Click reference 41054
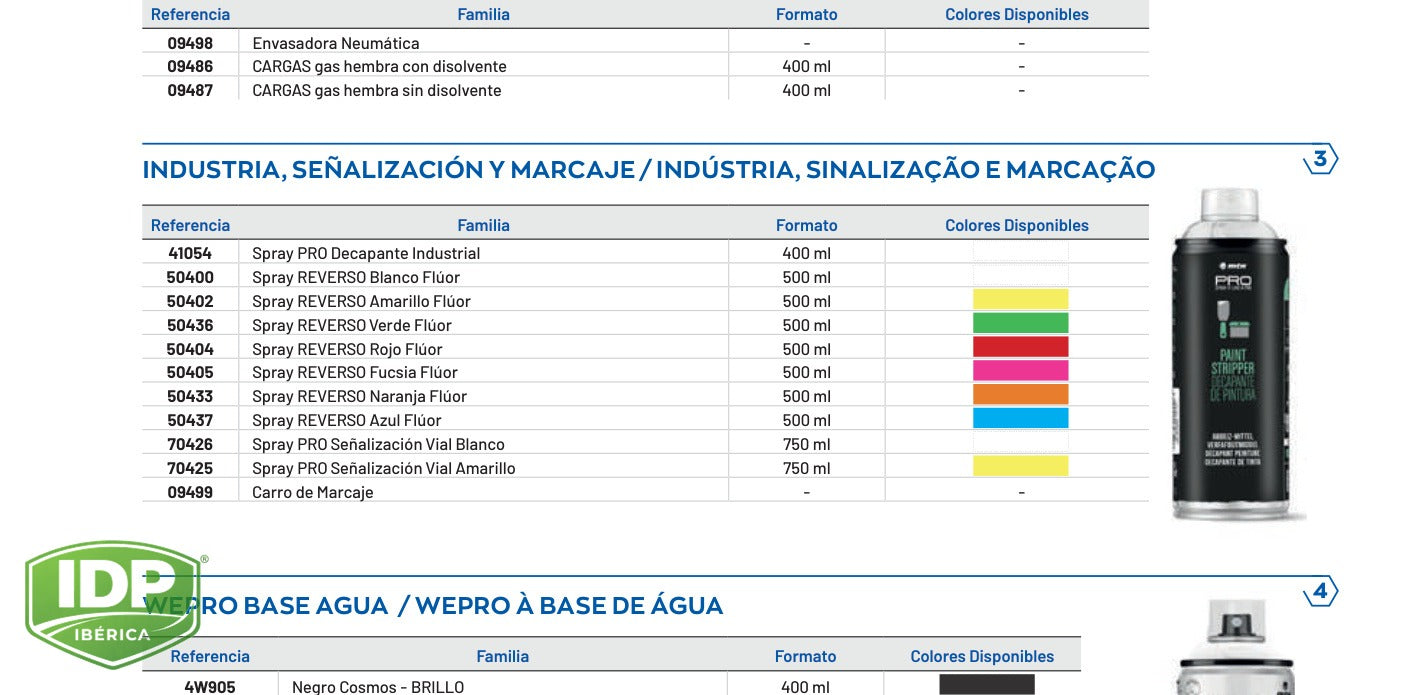Image resolution: width=1418 pixels, height=695 pixels. point(190,253)
